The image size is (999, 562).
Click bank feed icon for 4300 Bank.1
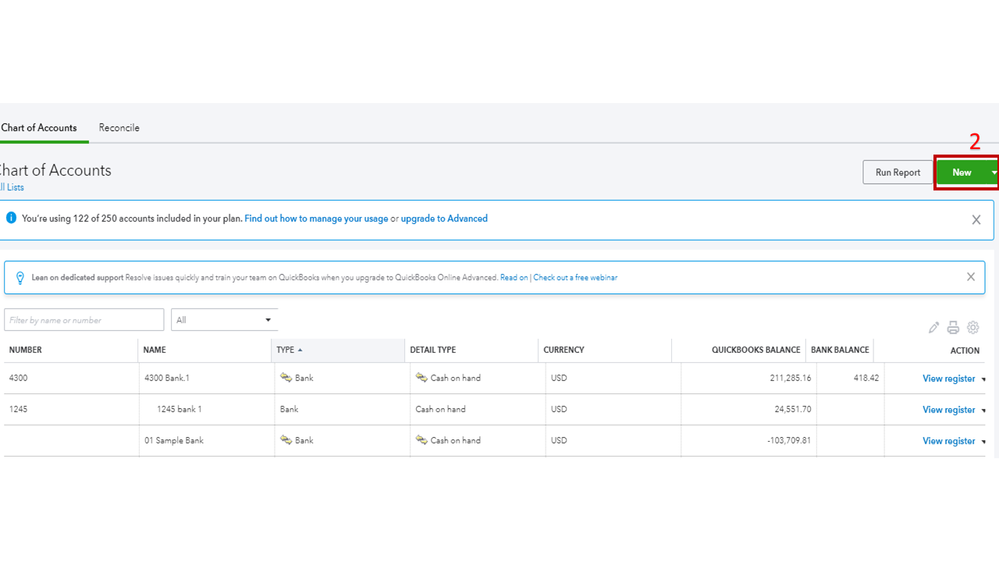coord(286,378)
